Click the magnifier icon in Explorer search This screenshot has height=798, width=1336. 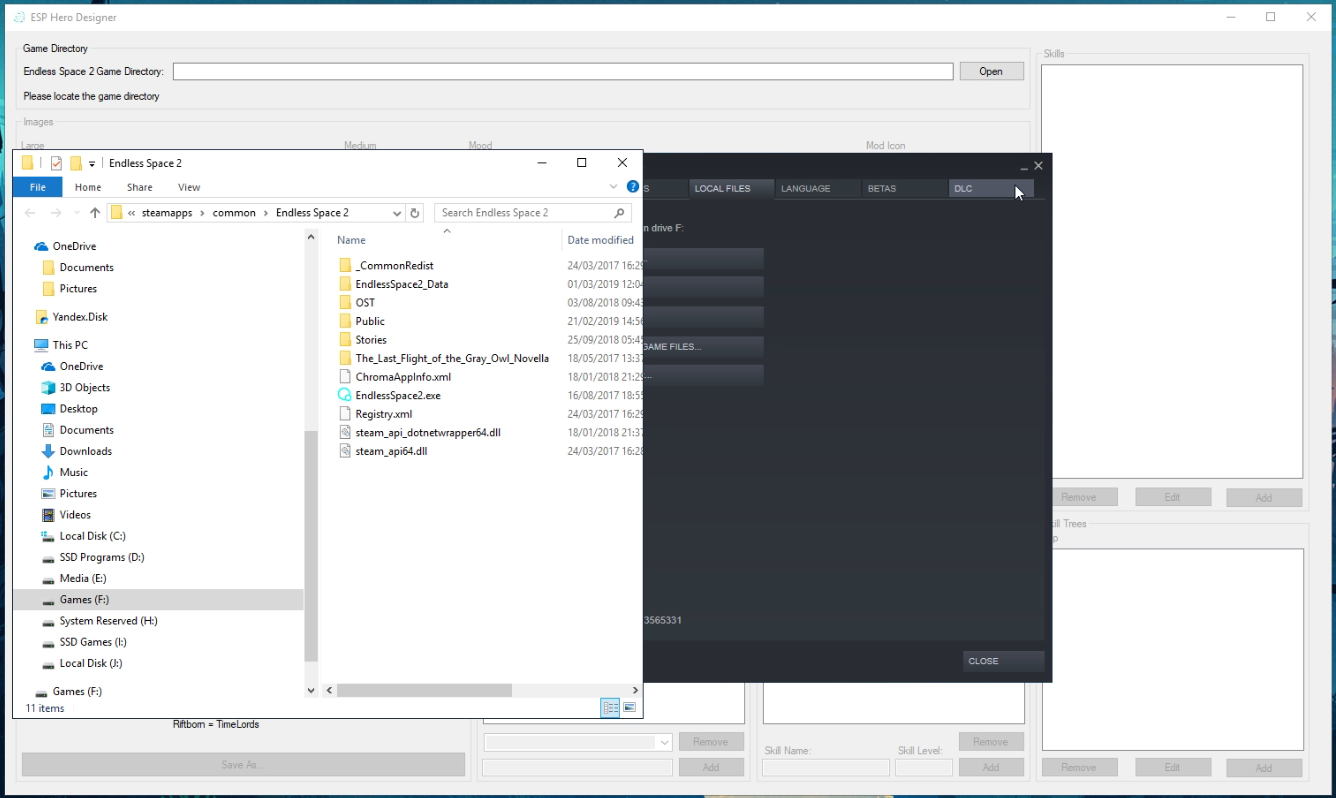click(x=620, y=213)
